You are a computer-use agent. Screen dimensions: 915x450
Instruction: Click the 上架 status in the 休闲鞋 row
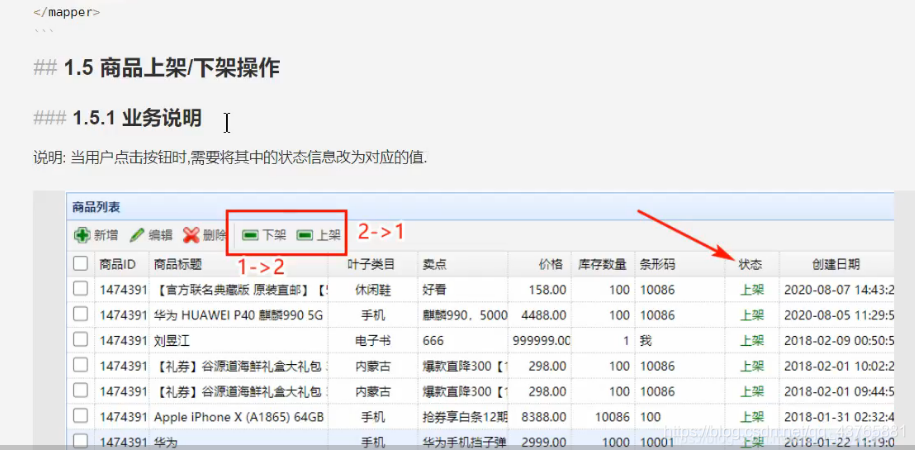[x=752, y=290]
